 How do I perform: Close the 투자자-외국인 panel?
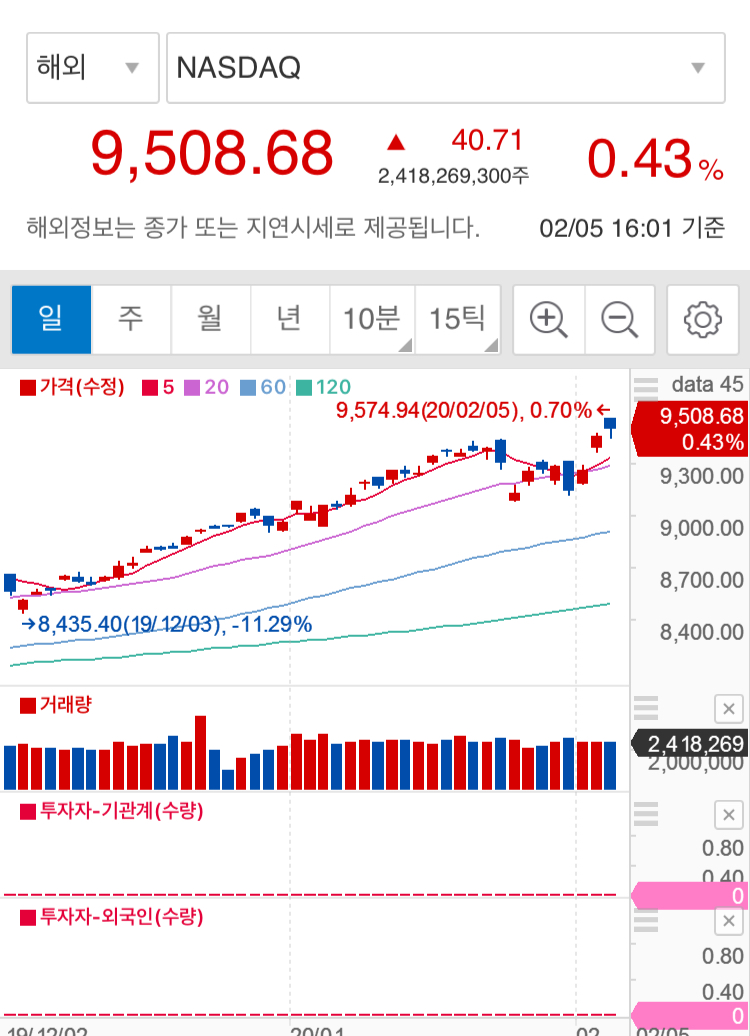coord(729,921)
